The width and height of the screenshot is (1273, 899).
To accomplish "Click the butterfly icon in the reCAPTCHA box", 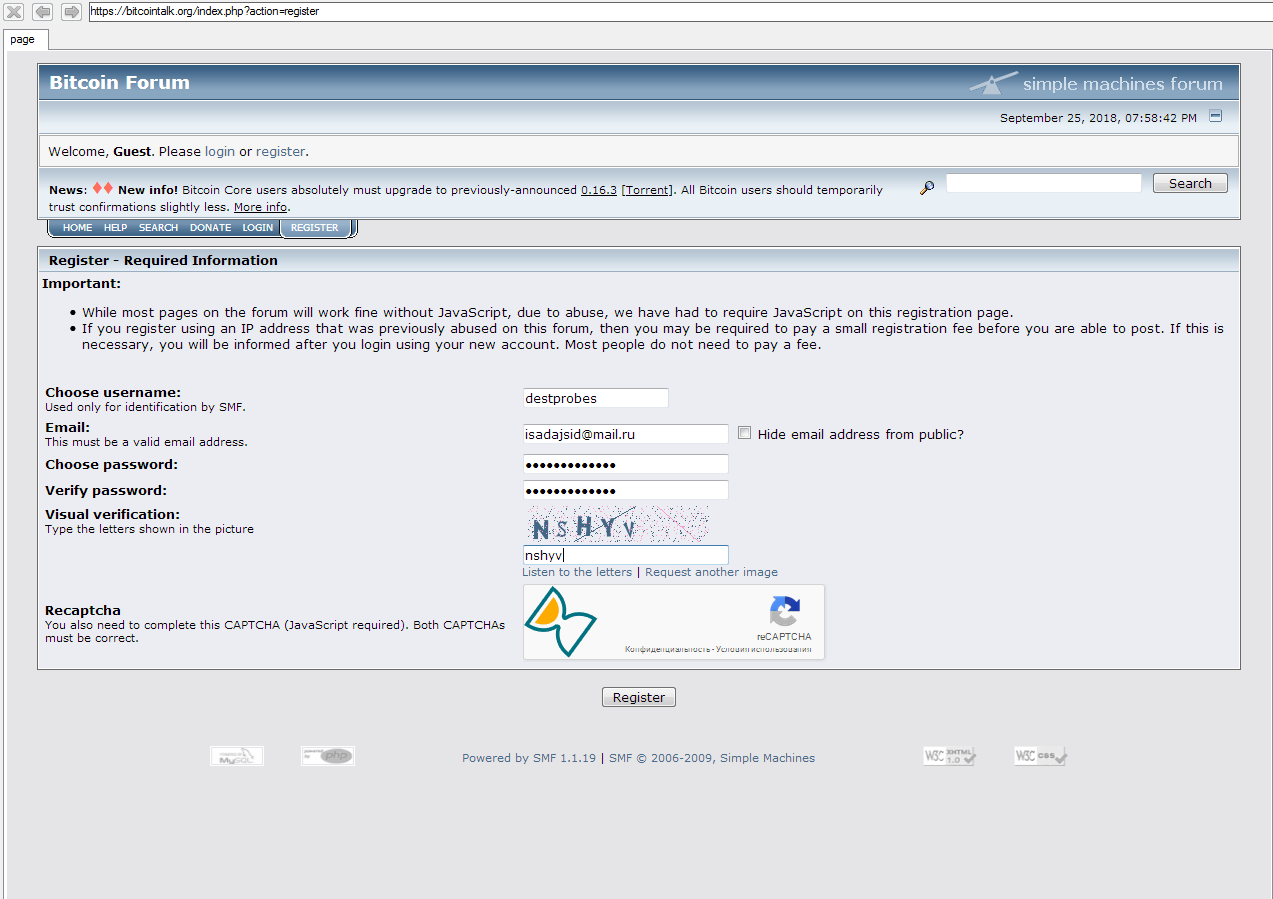I will [560, 621].
